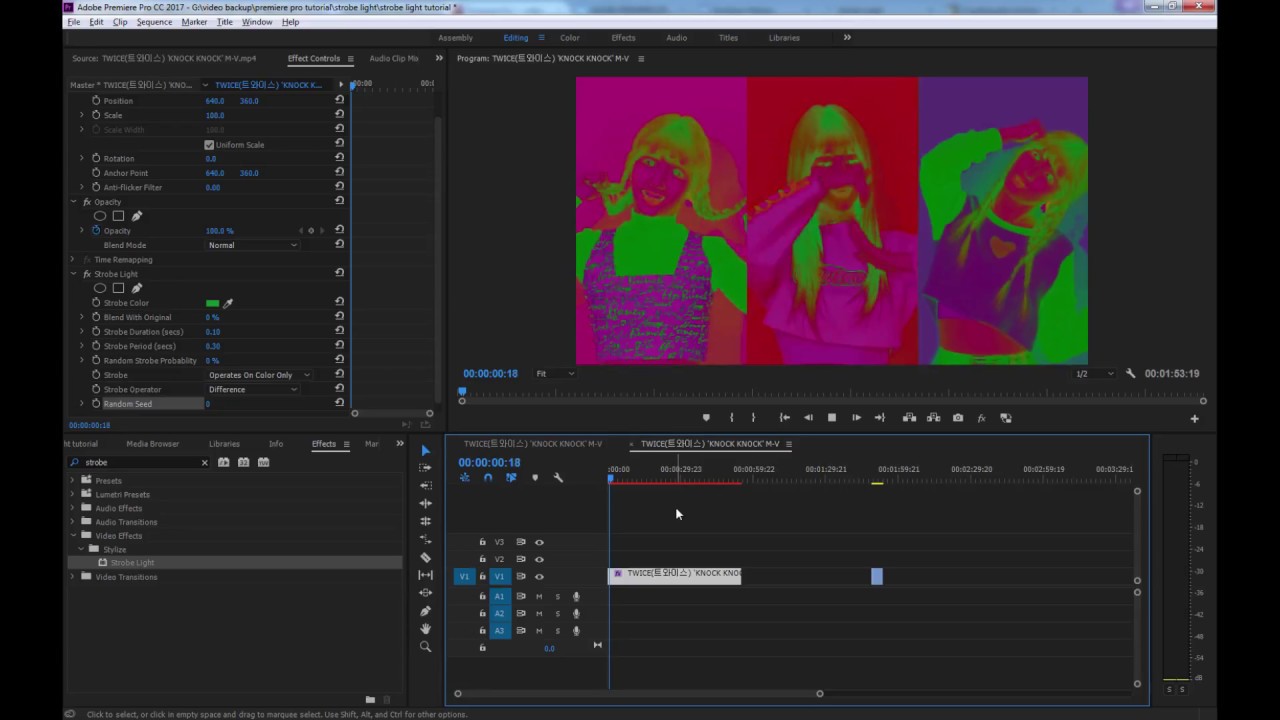Click into the Effects search box

[x=139, y=463]
